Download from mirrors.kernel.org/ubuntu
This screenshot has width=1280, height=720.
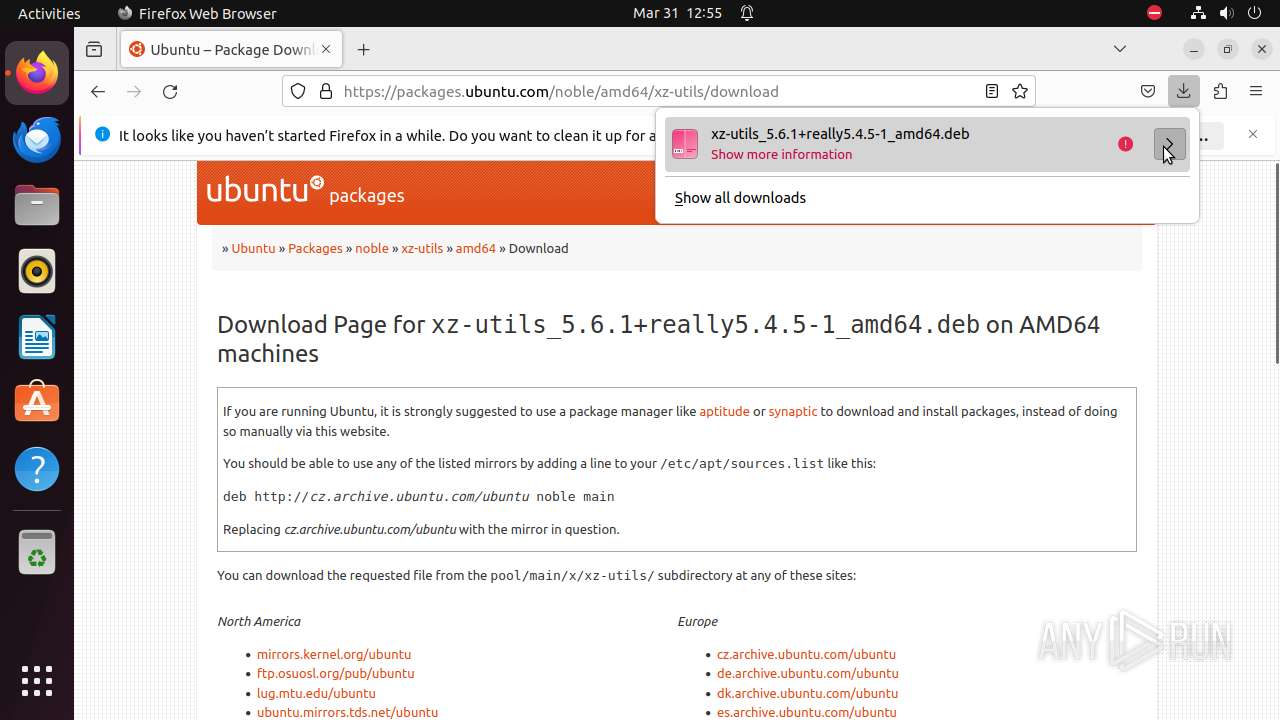coord(334,654)
